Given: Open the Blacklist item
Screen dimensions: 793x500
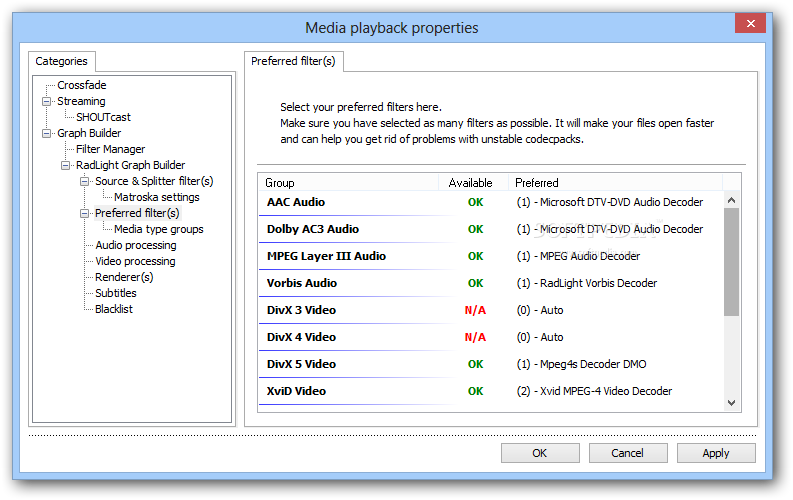Looking at the screenshot, I should point(114,309).
